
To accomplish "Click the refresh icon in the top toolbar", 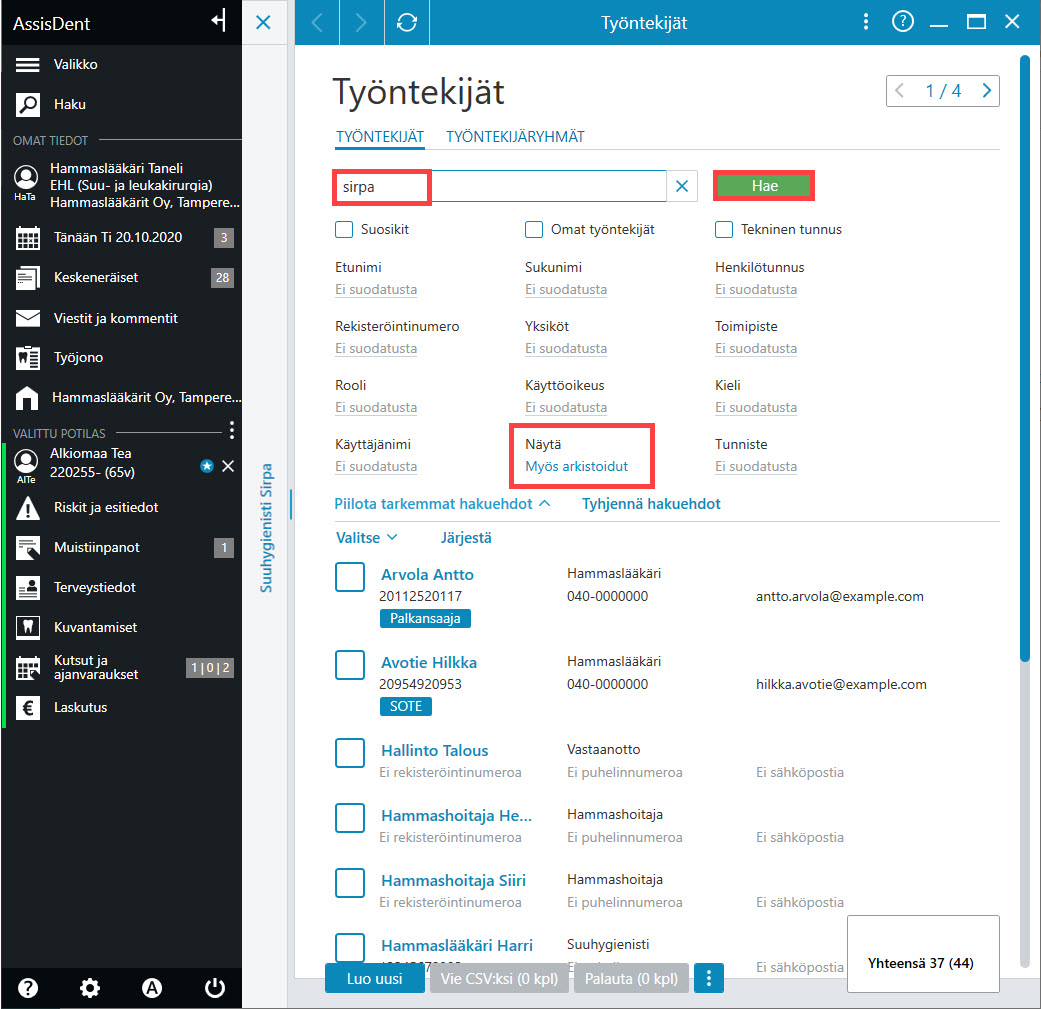I will (x=406, y=23).
